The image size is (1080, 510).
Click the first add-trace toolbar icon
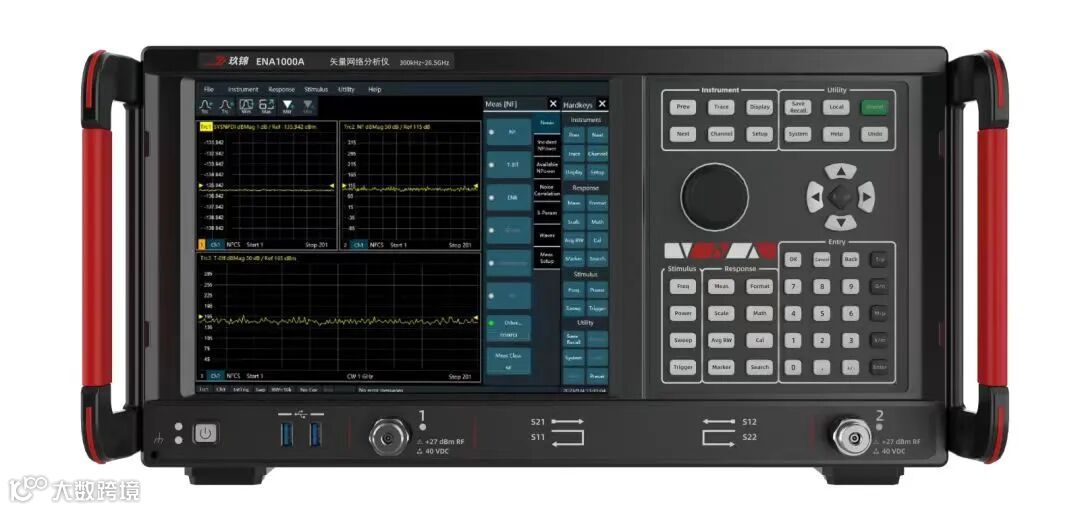[205, 105]
